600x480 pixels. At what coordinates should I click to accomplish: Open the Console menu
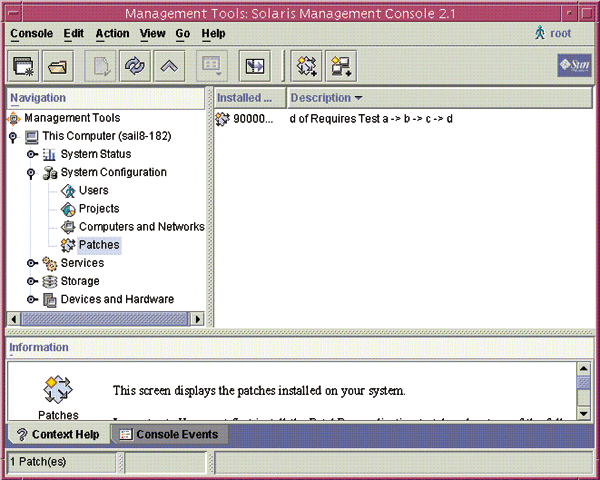31,33
